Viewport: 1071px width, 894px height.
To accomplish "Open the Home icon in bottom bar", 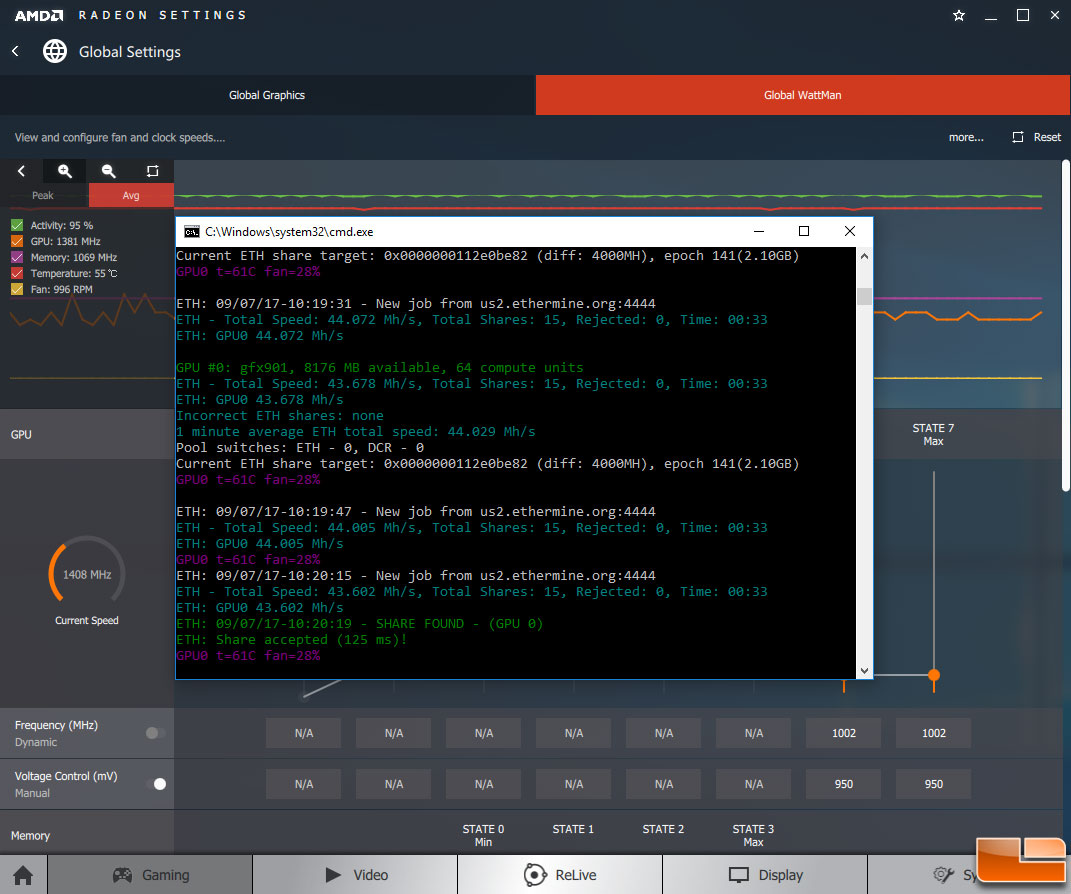I will click(23, 875).
